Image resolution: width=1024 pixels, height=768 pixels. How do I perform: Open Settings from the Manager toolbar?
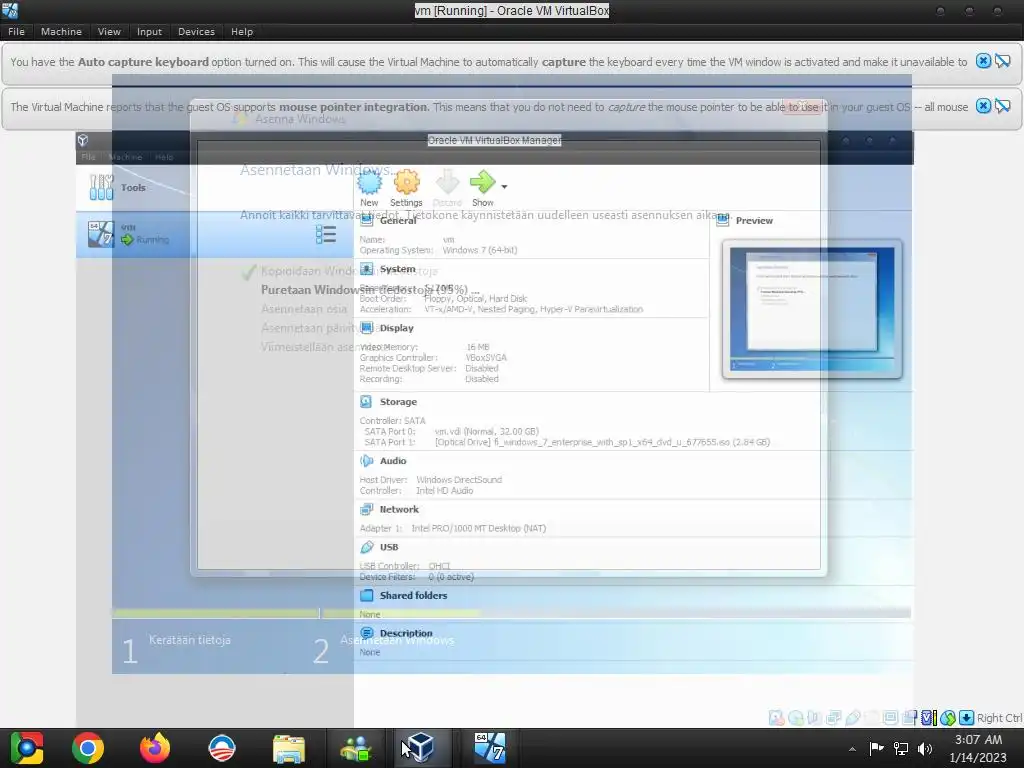coord(406,189)
